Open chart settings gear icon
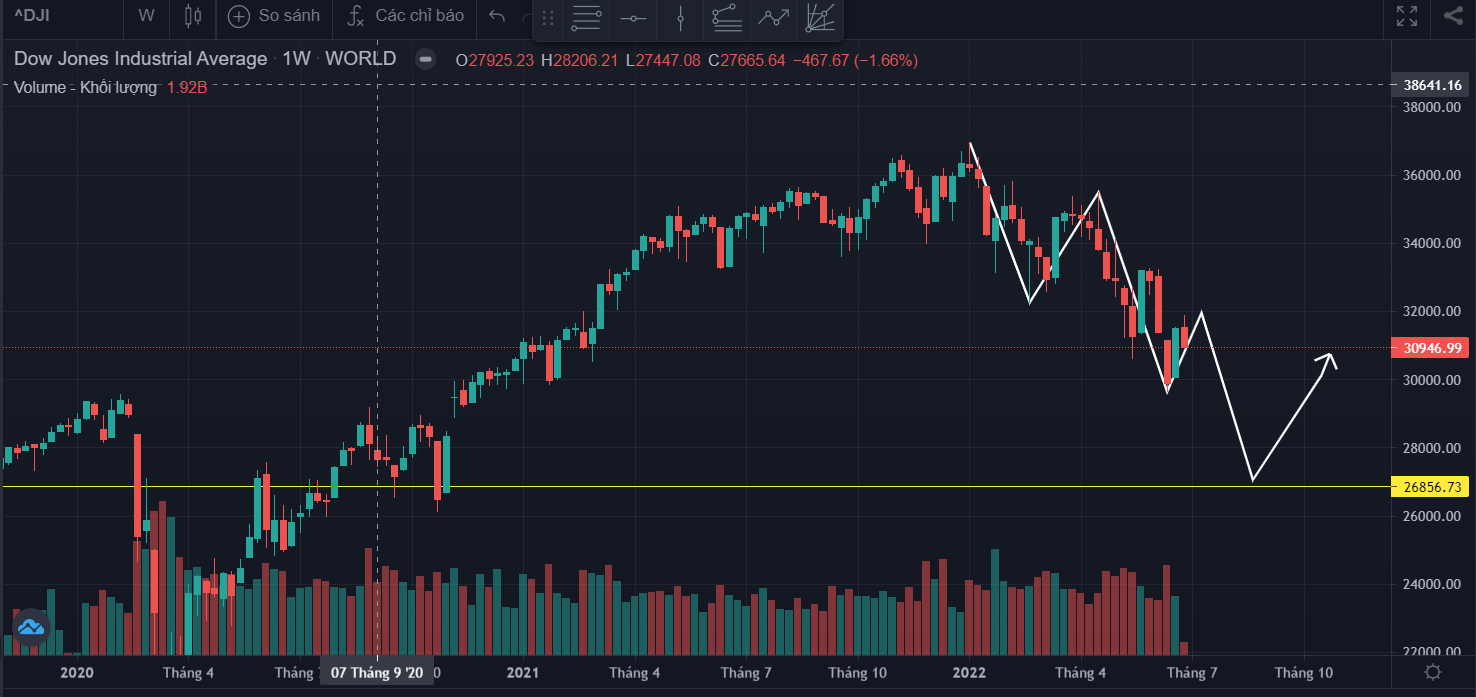 coord(1433,672)
